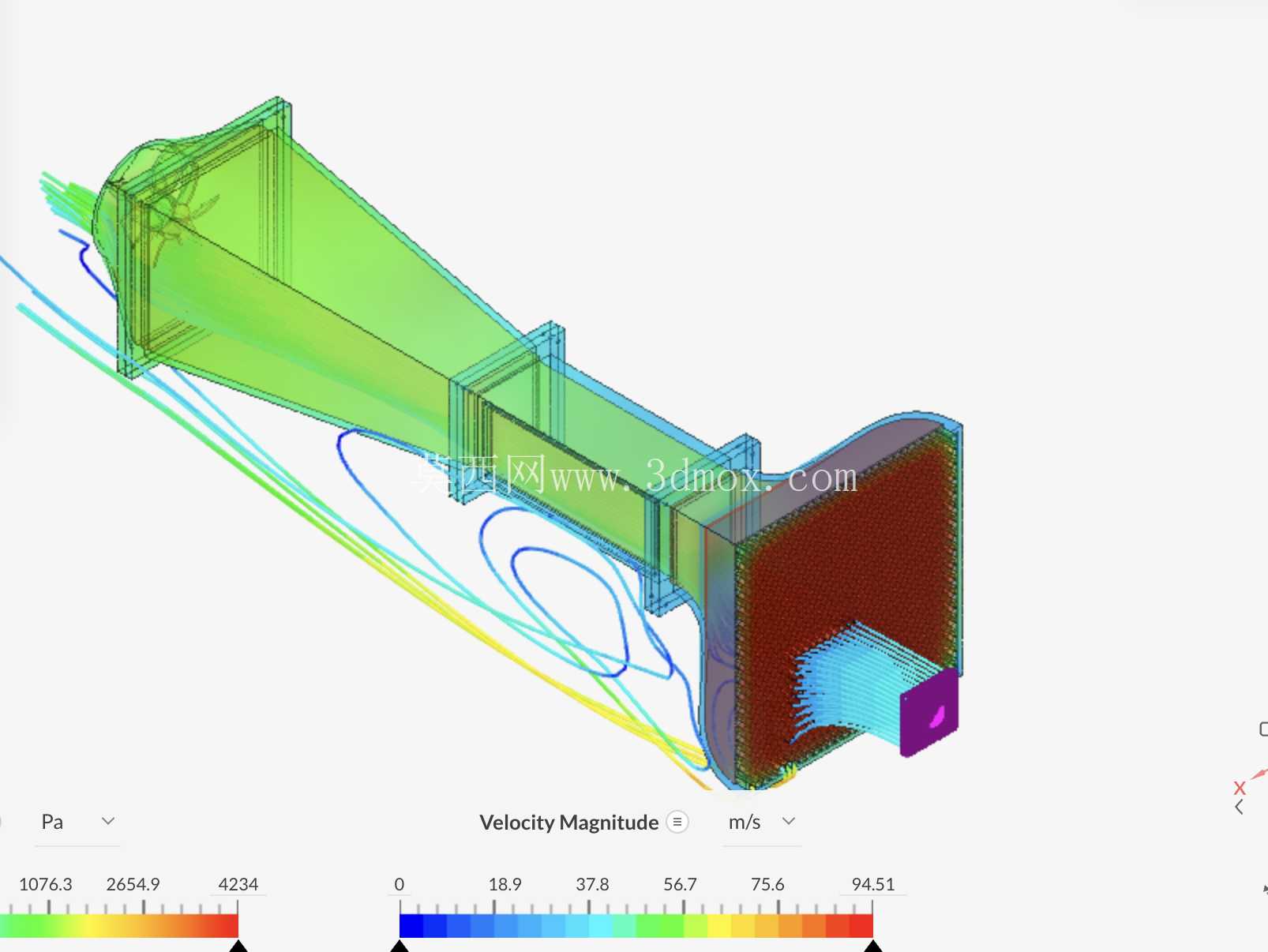Click the 37.8 velocity tick label
Screen dimensions: 1268x952
pos(593,884)
